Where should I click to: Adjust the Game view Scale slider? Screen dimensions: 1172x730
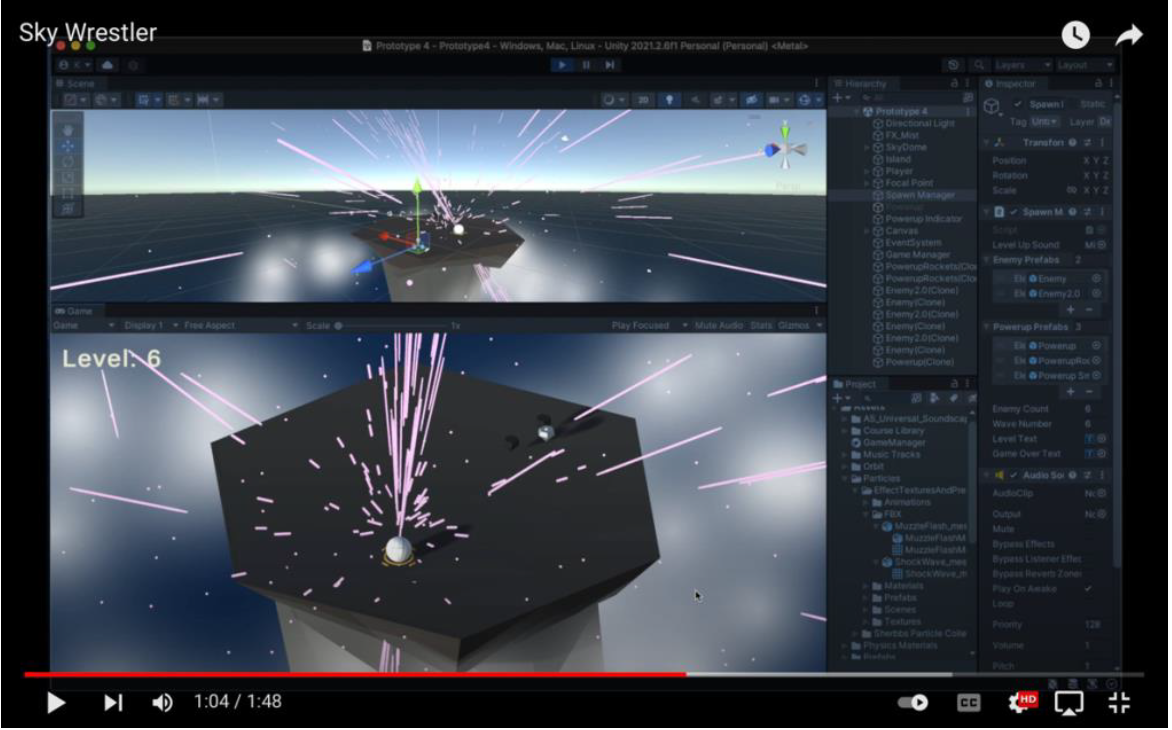click(x=340, y=324)
